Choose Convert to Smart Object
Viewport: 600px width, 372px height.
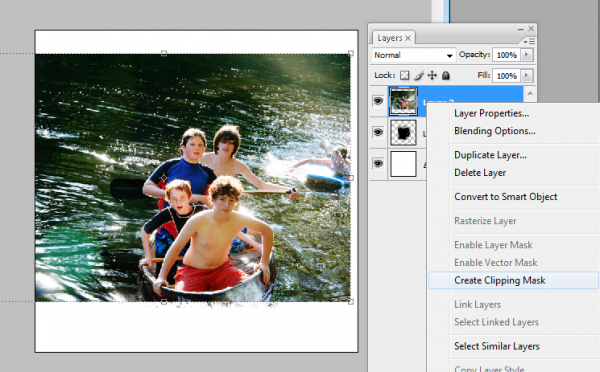[x=505, y=197]
